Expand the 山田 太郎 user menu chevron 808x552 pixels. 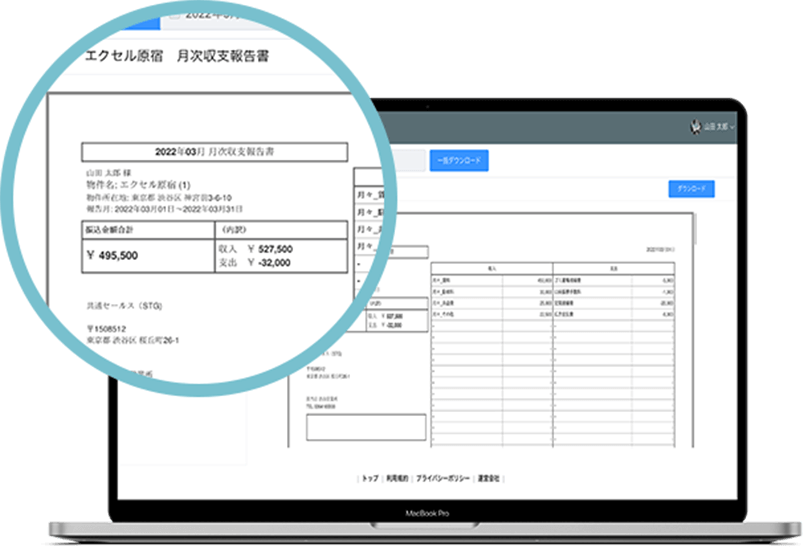[x=733, y=128]
